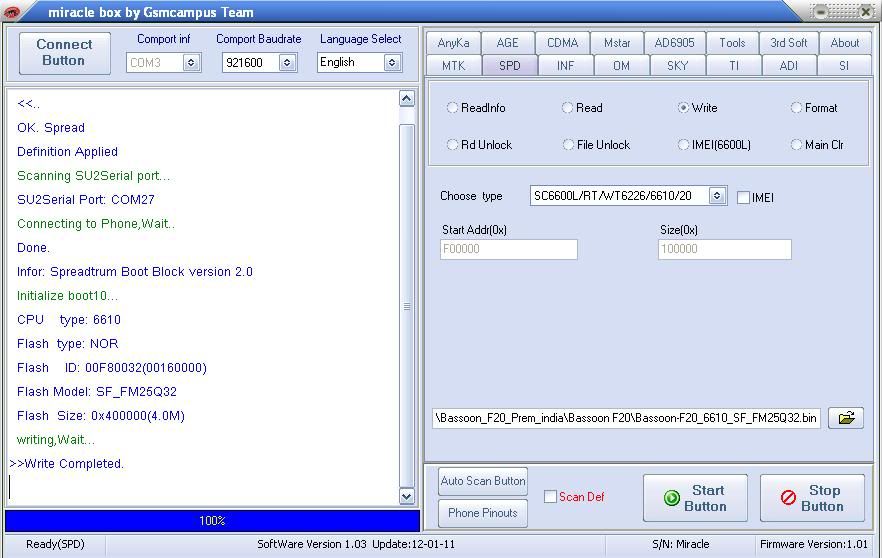This screenshot has height=558, width=882.
Task: Click the log scrollbar up arrow
Action: pyautogui.click(x=407, y=98)
